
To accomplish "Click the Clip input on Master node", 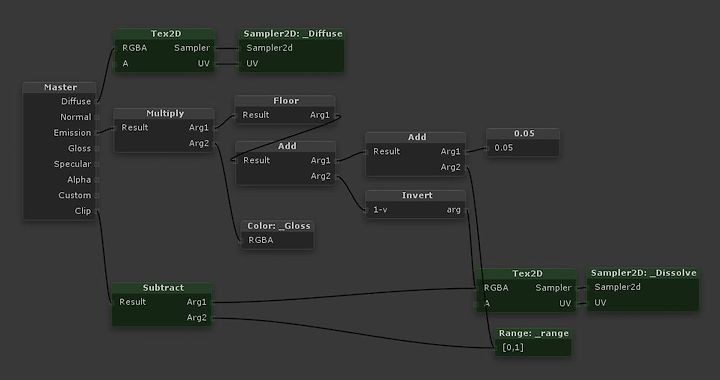I will coord(83,211).
